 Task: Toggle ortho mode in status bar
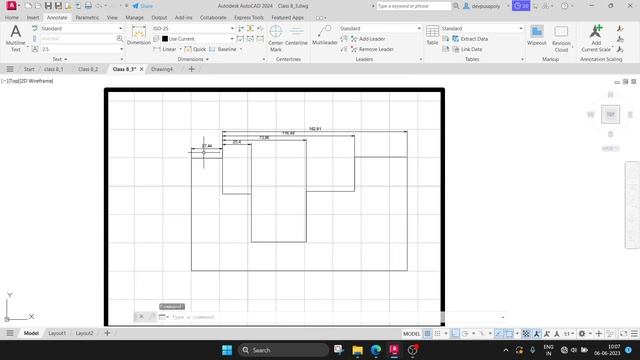[456, 333]
